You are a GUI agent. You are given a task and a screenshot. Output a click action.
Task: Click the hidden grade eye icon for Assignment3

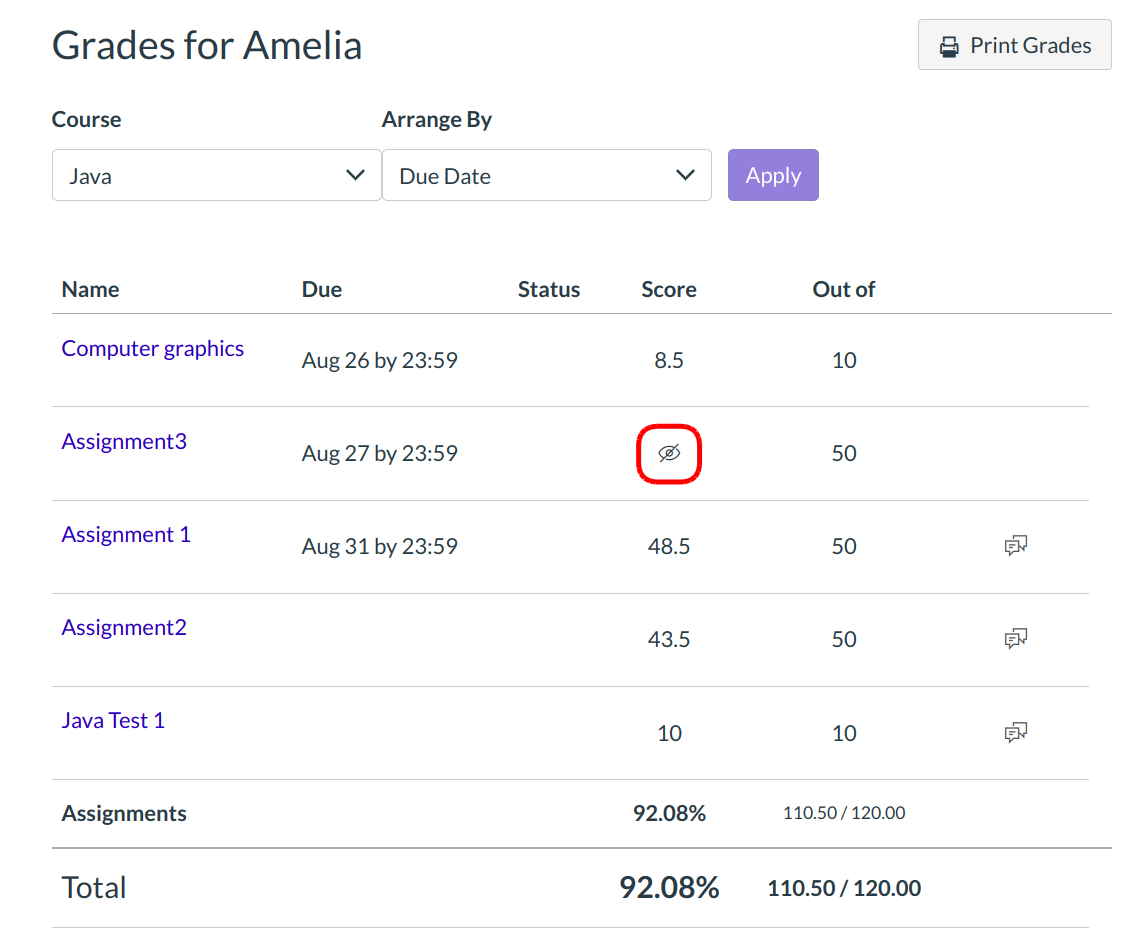pos(669,453)
